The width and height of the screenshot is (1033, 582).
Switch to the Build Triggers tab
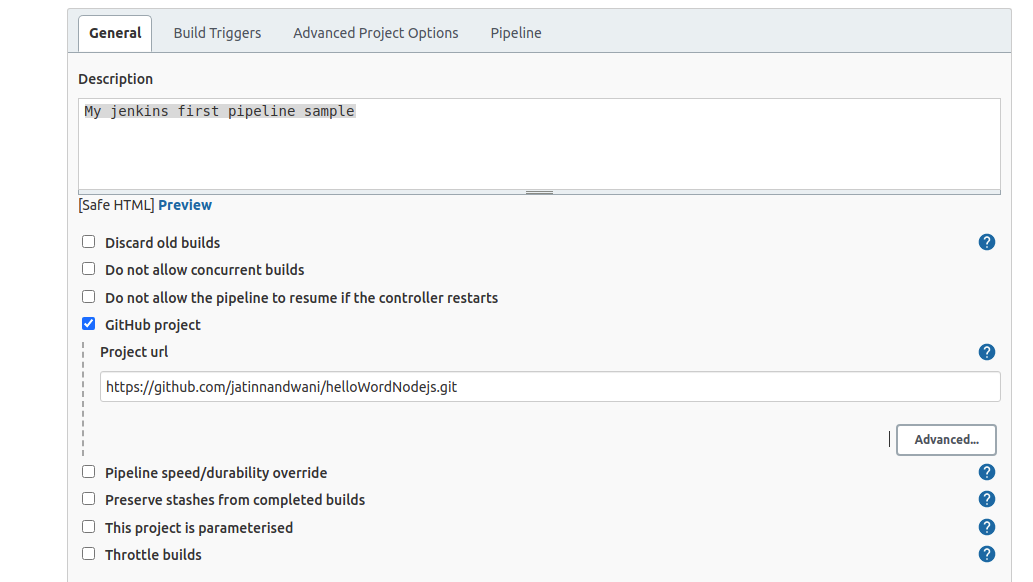tap(216, 32)
